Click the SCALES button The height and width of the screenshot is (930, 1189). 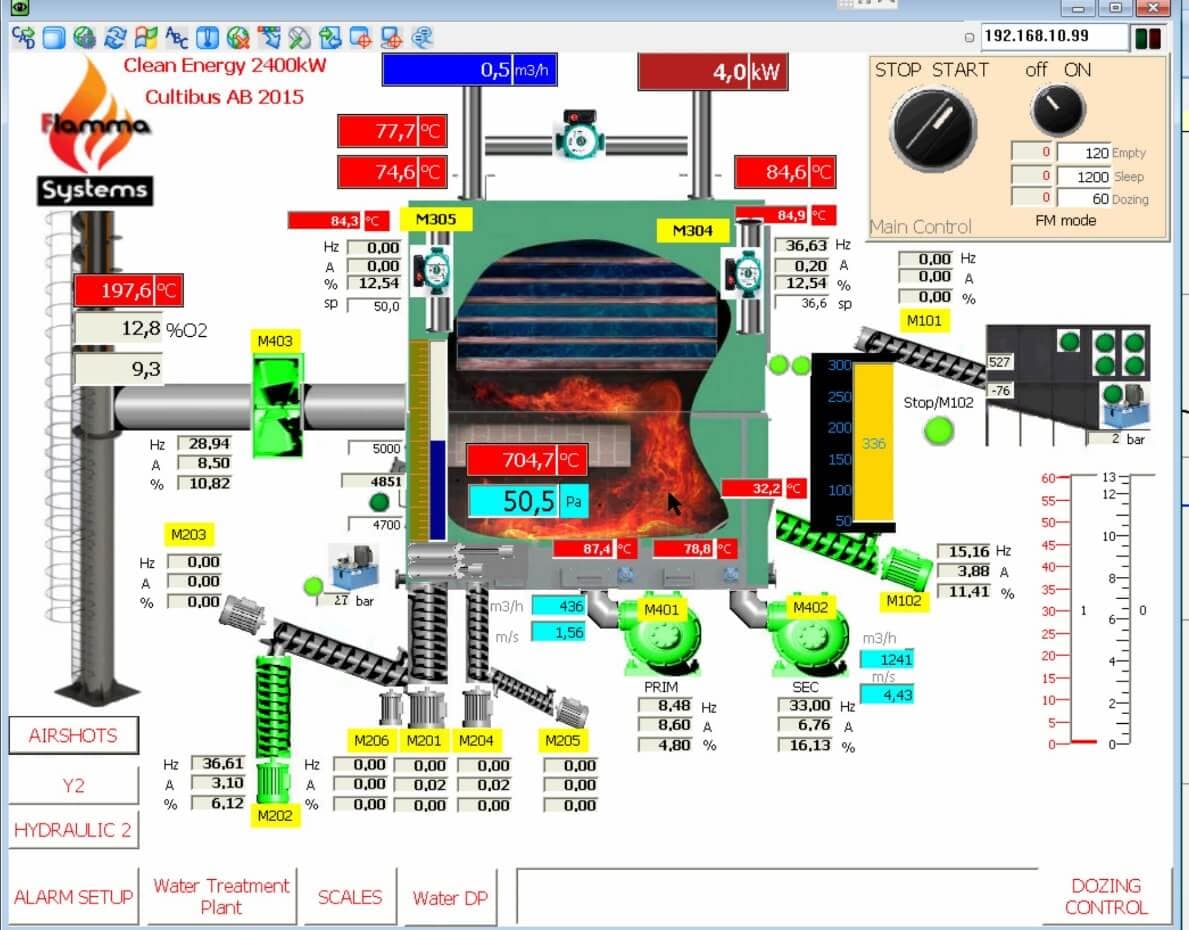click(x=350, y=897)
